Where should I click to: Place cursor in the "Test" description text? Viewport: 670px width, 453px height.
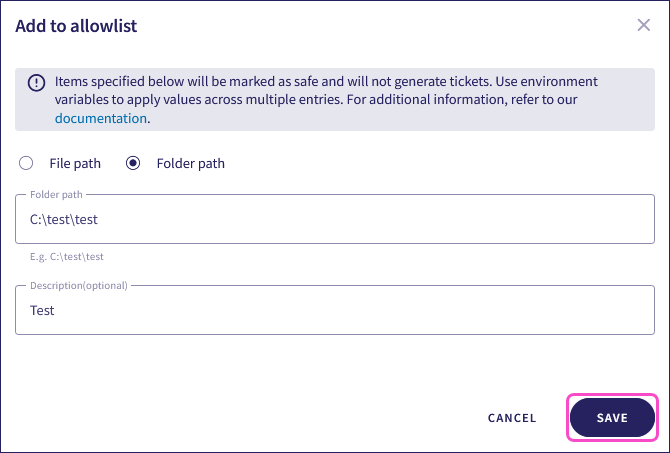[x=42, y=311]
